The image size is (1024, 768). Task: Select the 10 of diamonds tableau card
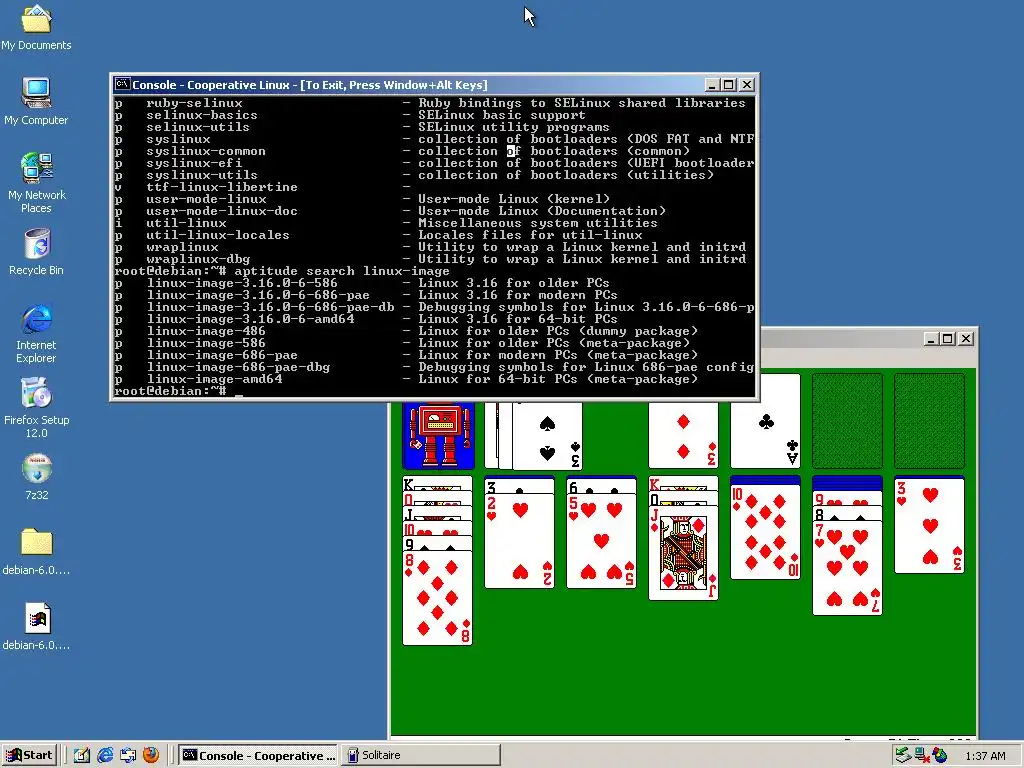(x=765, y=532)
